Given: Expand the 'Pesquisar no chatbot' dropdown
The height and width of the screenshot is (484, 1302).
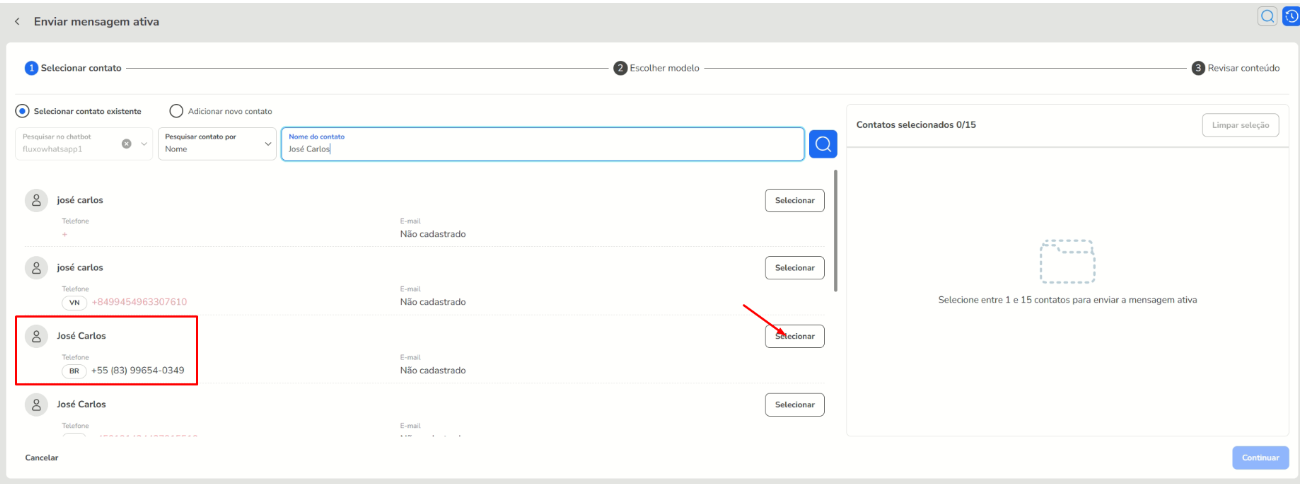Looking at the screenshot, I should [144, 144].
